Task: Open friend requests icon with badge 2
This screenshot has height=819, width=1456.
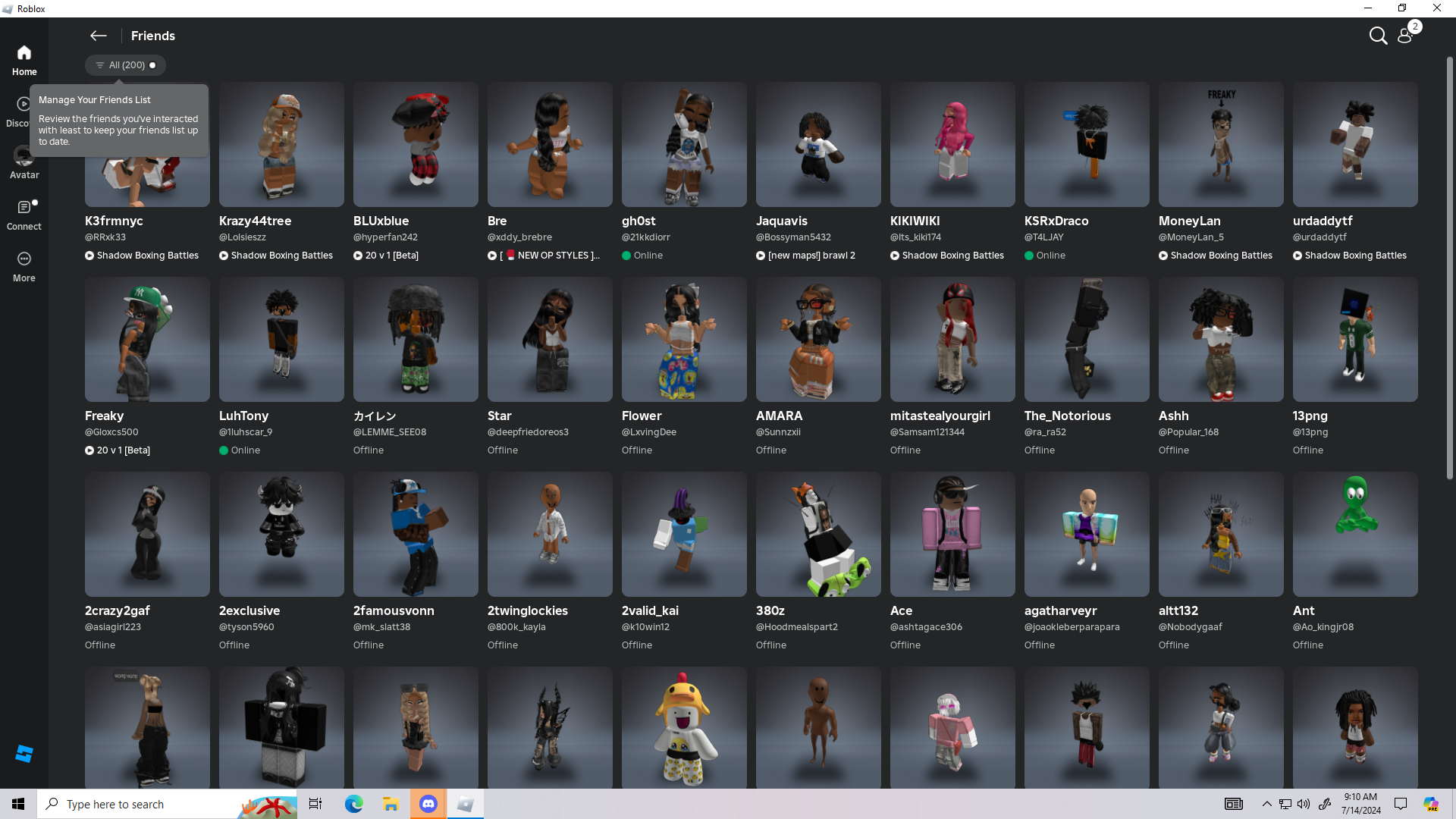Action: [1405, 36]
